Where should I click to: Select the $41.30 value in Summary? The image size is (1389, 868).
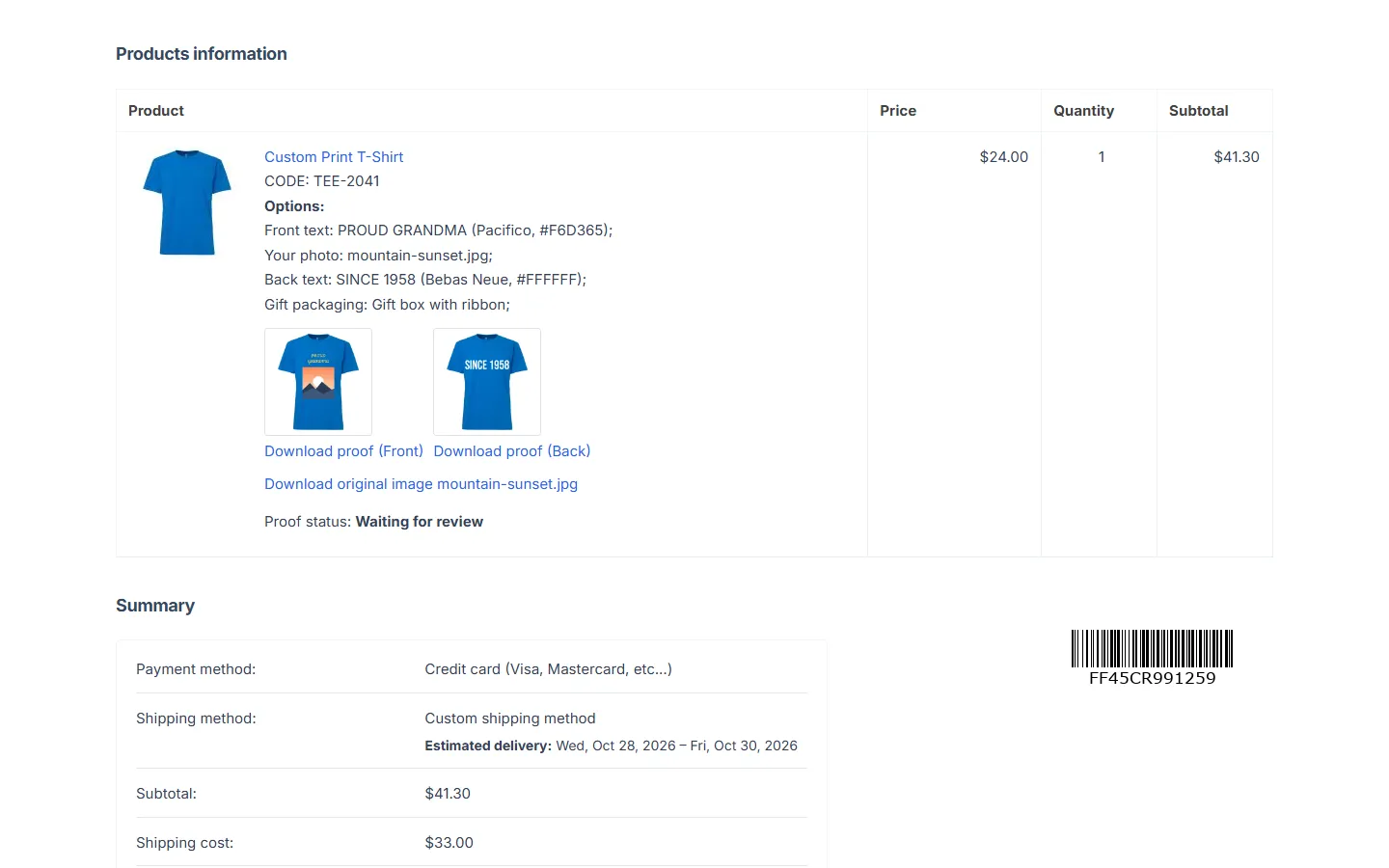point(448,793)
